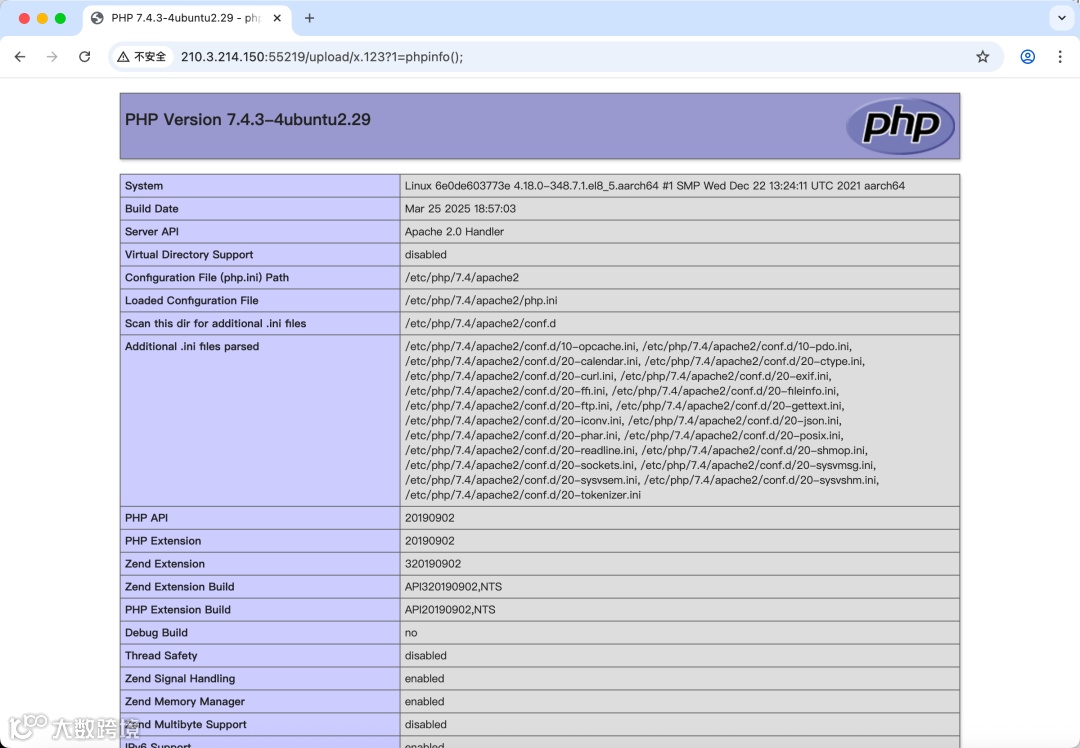Click the Zend Signal Handling label
The height and width of the screenshot is (748, 1080).
pos(180,678)
